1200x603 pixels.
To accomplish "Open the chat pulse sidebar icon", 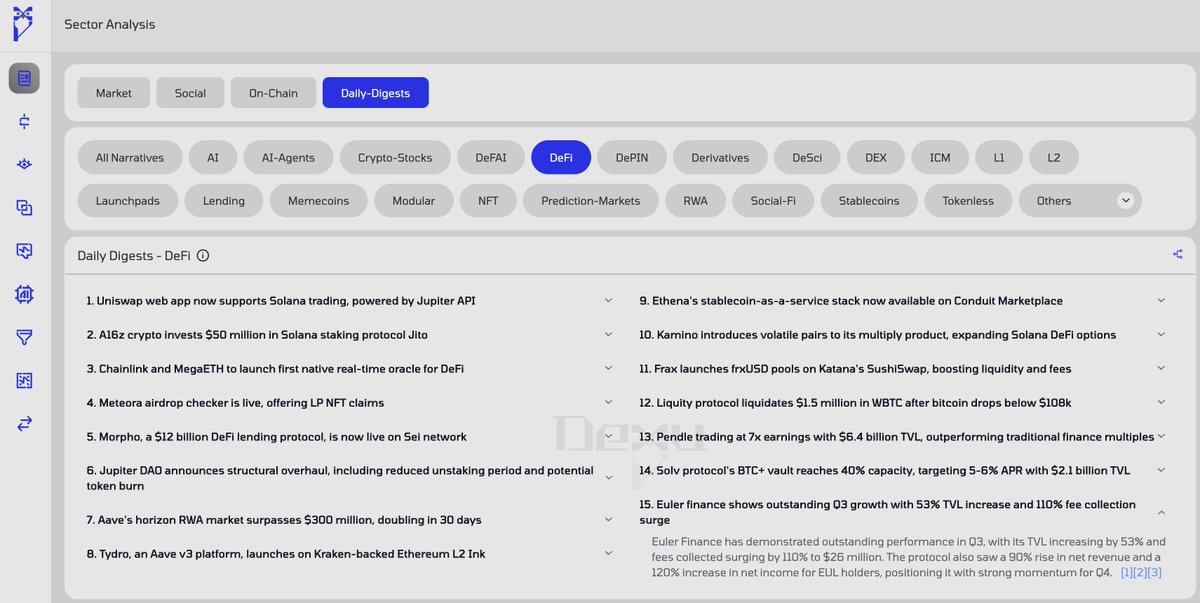I will 24,251.
